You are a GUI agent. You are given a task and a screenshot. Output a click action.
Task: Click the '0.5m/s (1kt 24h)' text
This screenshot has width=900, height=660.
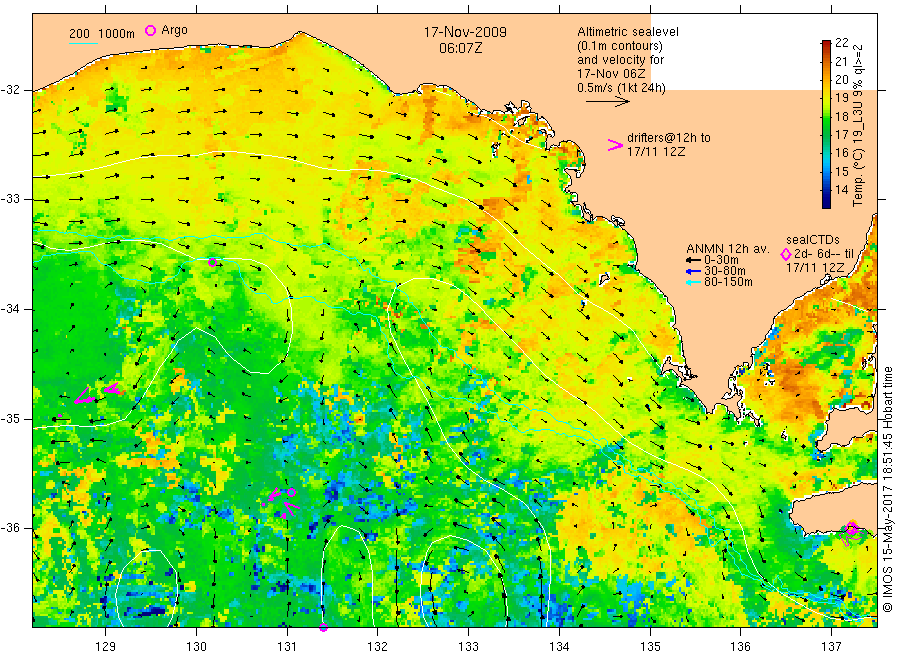click(x=622, y=88)
